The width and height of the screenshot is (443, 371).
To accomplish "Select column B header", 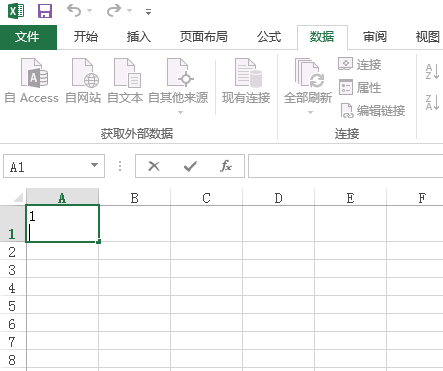I will point(135,198).
